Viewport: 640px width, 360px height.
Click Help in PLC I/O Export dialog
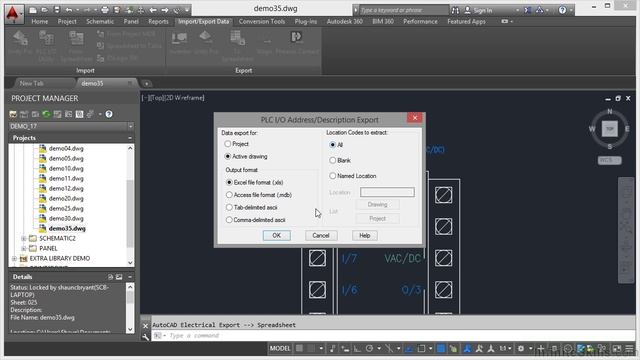tap(364, 236)
